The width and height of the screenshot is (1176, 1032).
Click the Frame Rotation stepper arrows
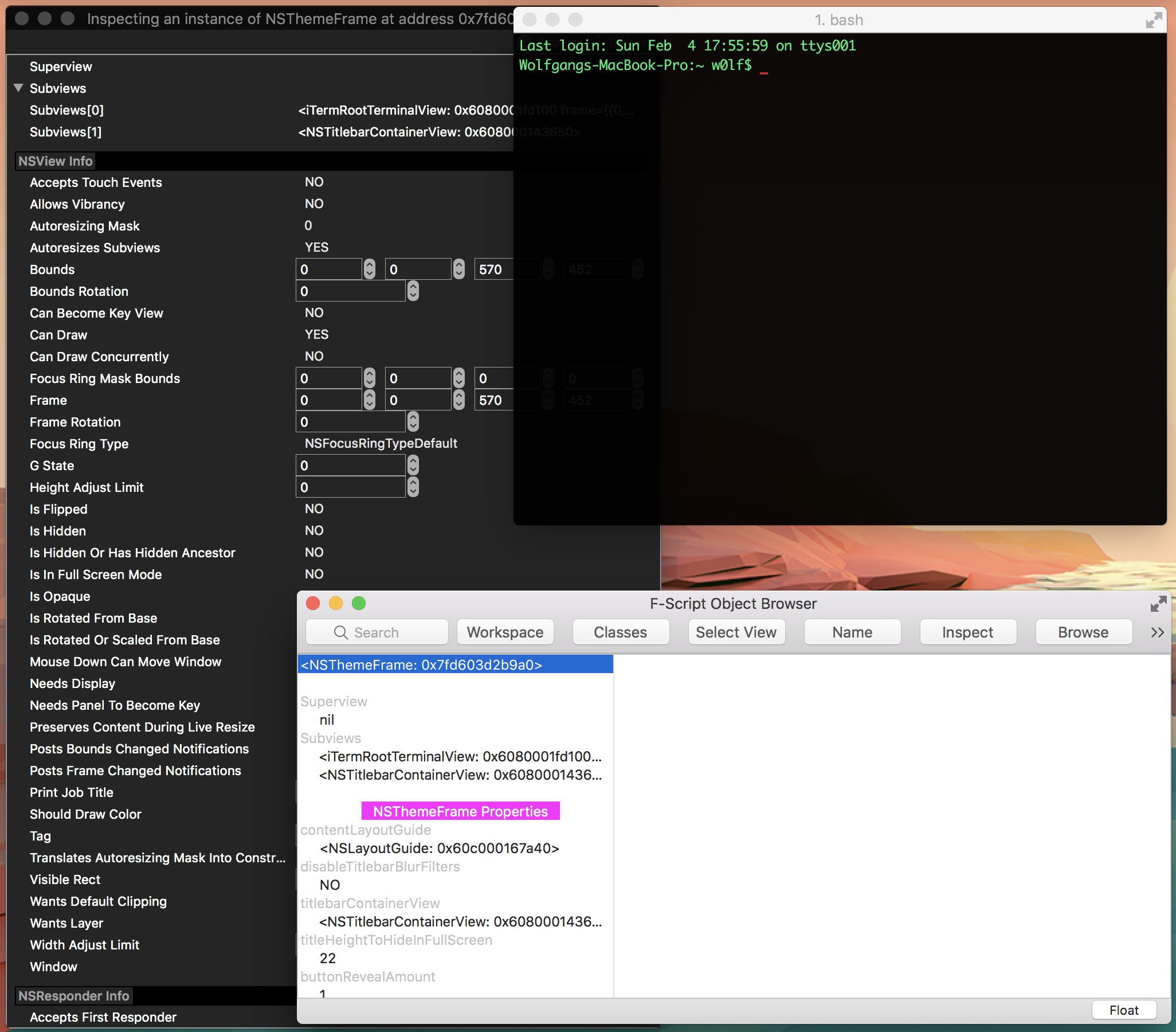tap(413, 422)
